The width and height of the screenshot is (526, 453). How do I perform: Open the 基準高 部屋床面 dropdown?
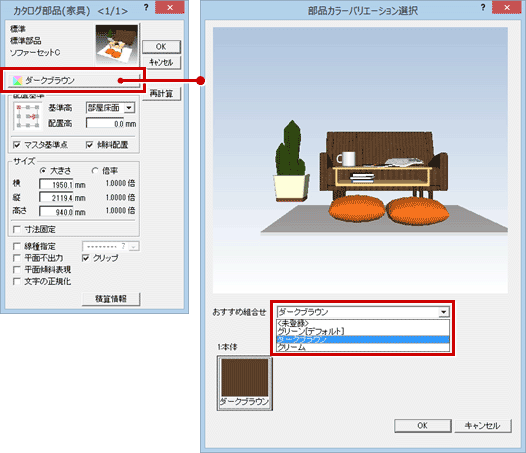point(129,108)
